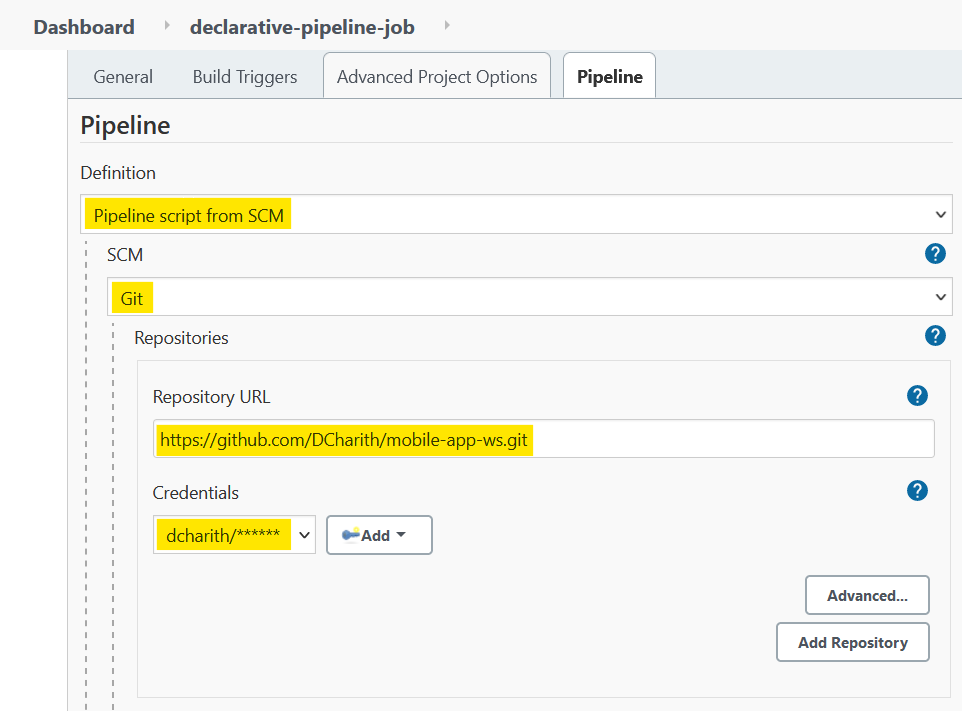
Task: Open the Credentials help question mark
Action: tap(917, 491)
